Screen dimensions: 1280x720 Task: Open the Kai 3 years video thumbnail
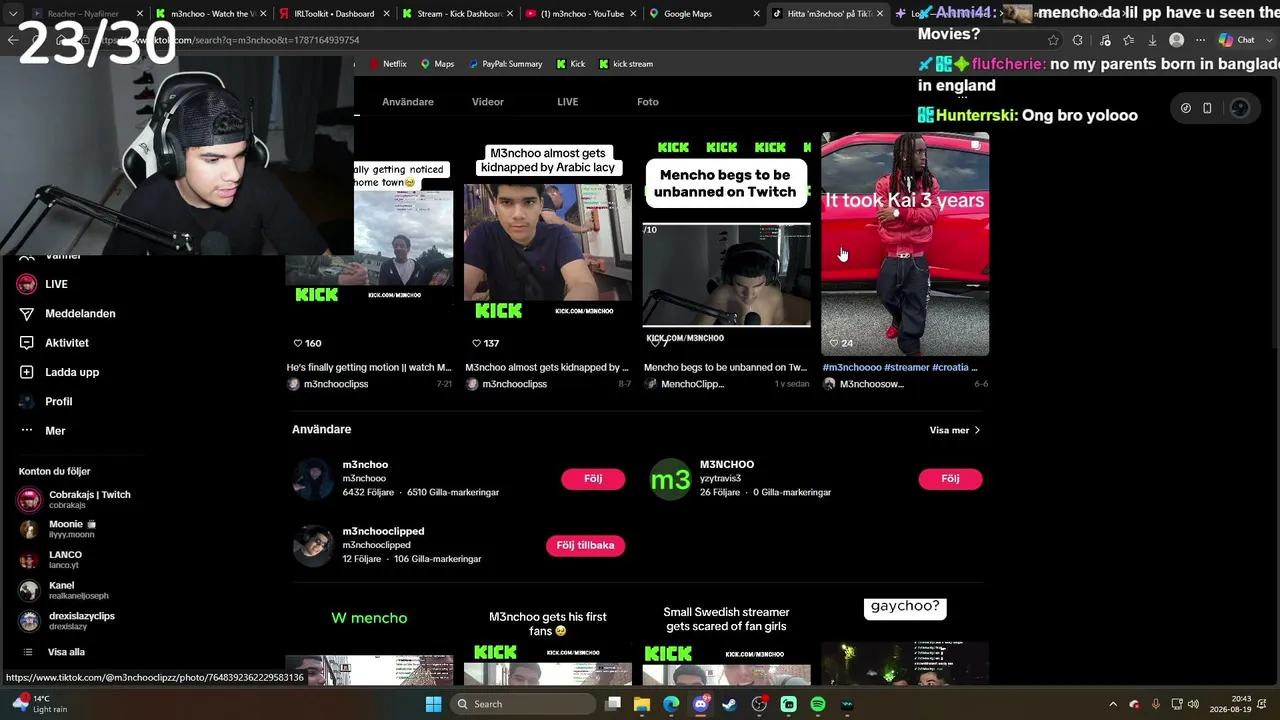point(905,244)
